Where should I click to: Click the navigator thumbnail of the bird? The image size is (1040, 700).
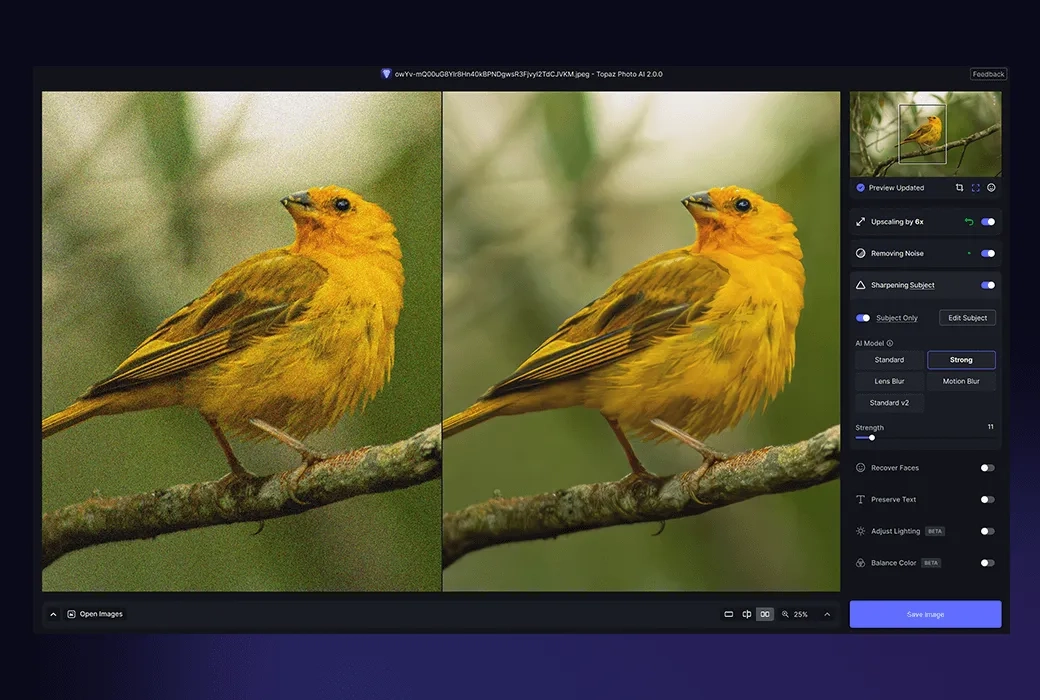(925, 134)
